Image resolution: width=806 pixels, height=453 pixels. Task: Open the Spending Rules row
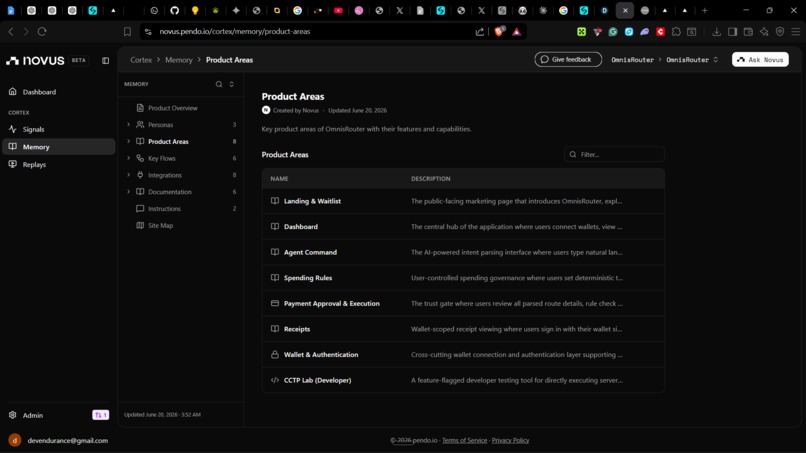click(463, 278)
